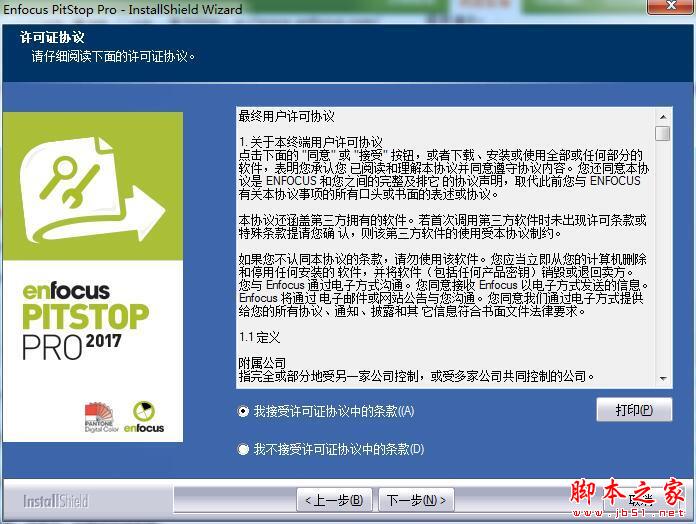
Task: Click the license text scrollbar thumb
Action: (x=663, y=133)
